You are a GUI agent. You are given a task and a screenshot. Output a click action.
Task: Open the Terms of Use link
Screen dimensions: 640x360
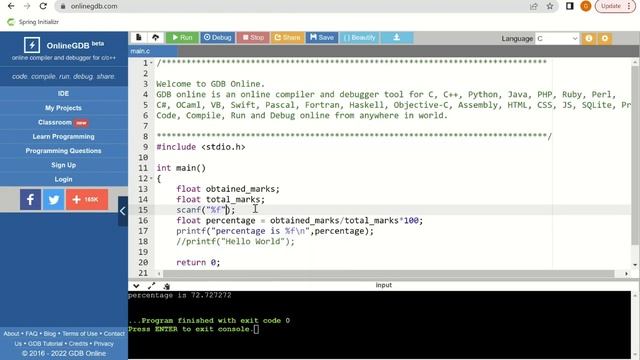80,333
